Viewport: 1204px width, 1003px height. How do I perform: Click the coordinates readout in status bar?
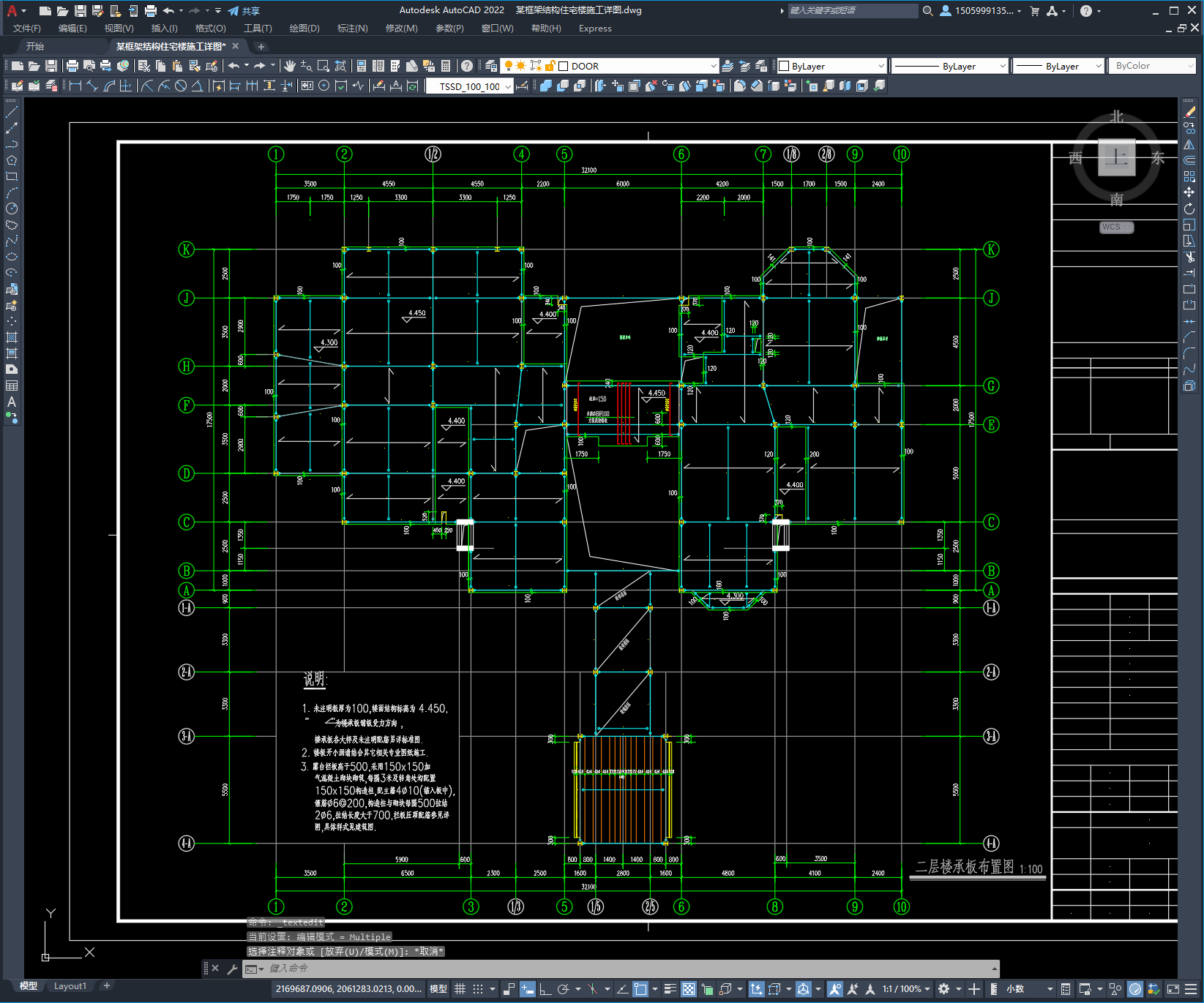coord(348,989)
